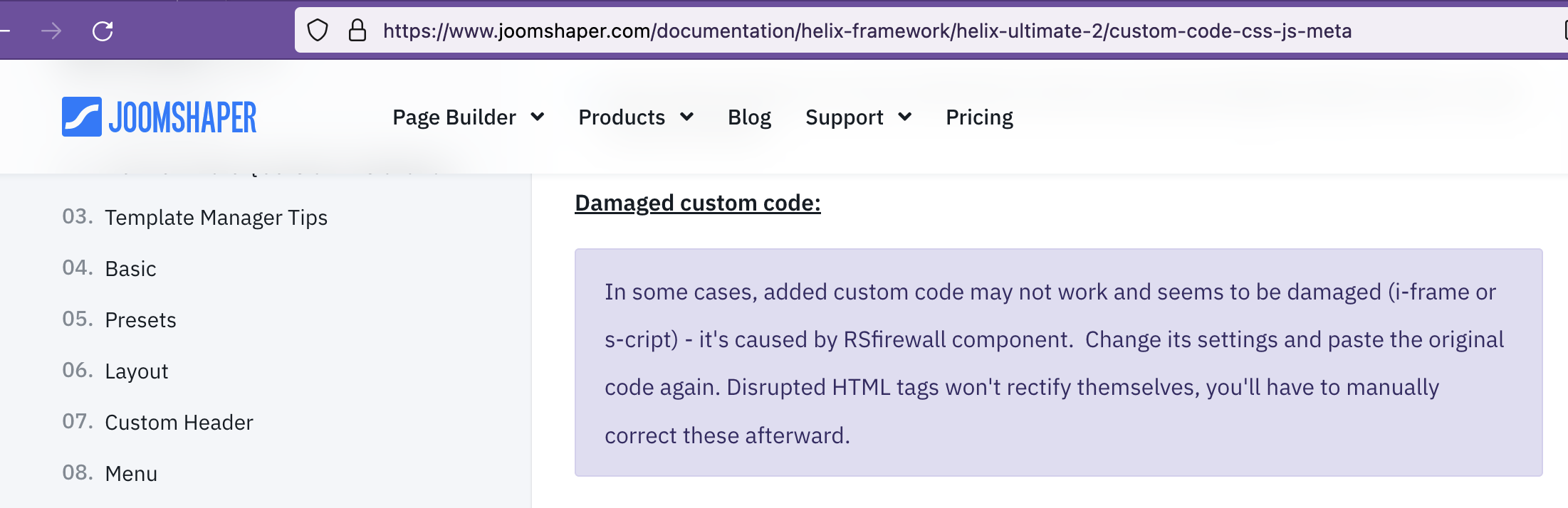
Task: Open the Custom Header section
Action: pyautogui.click(x=179, y=423)
